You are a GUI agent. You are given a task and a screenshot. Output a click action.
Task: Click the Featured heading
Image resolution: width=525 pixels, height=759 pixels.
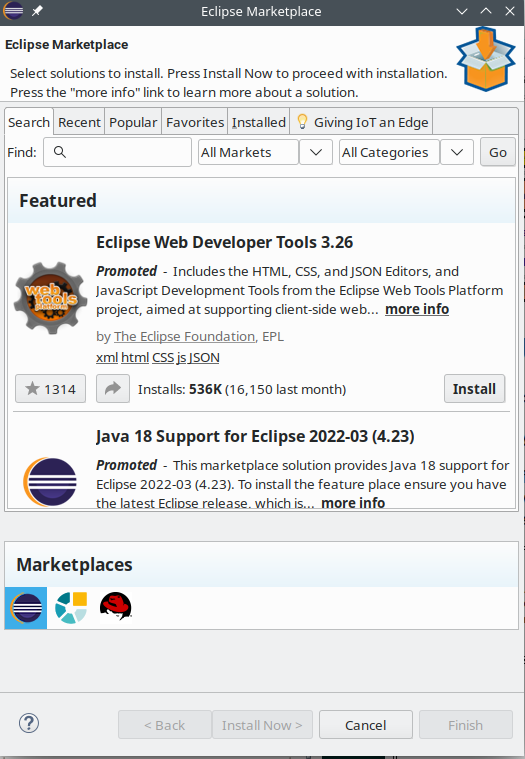click(x=58, y=200)
